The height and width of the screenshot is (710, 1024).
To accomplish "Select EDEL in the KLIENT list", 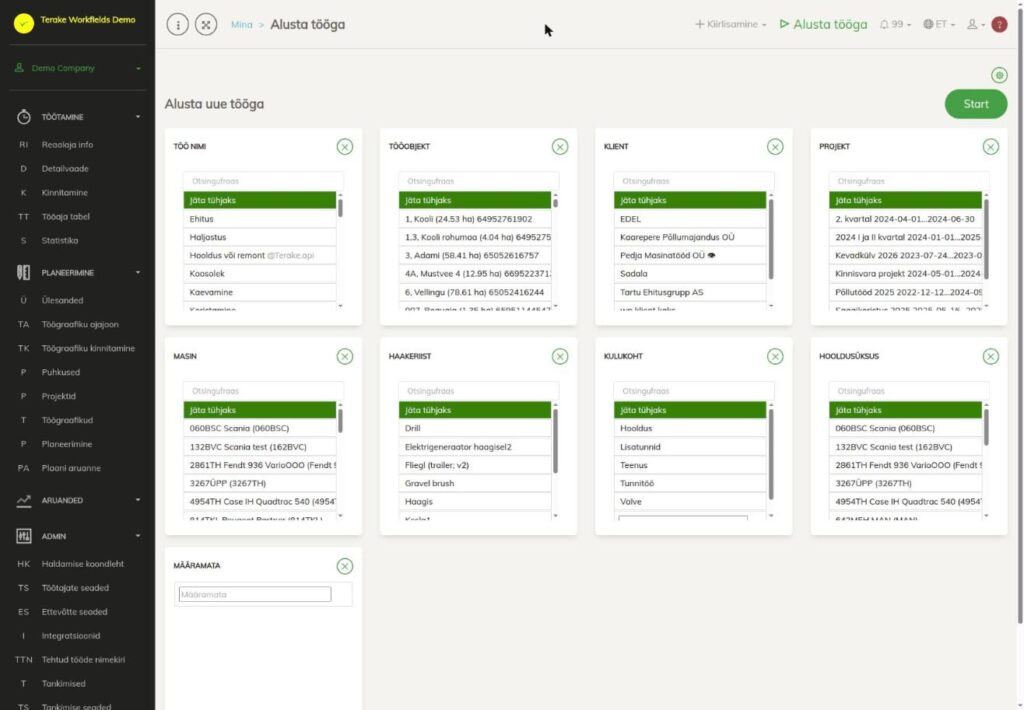I will click(690, 219).
